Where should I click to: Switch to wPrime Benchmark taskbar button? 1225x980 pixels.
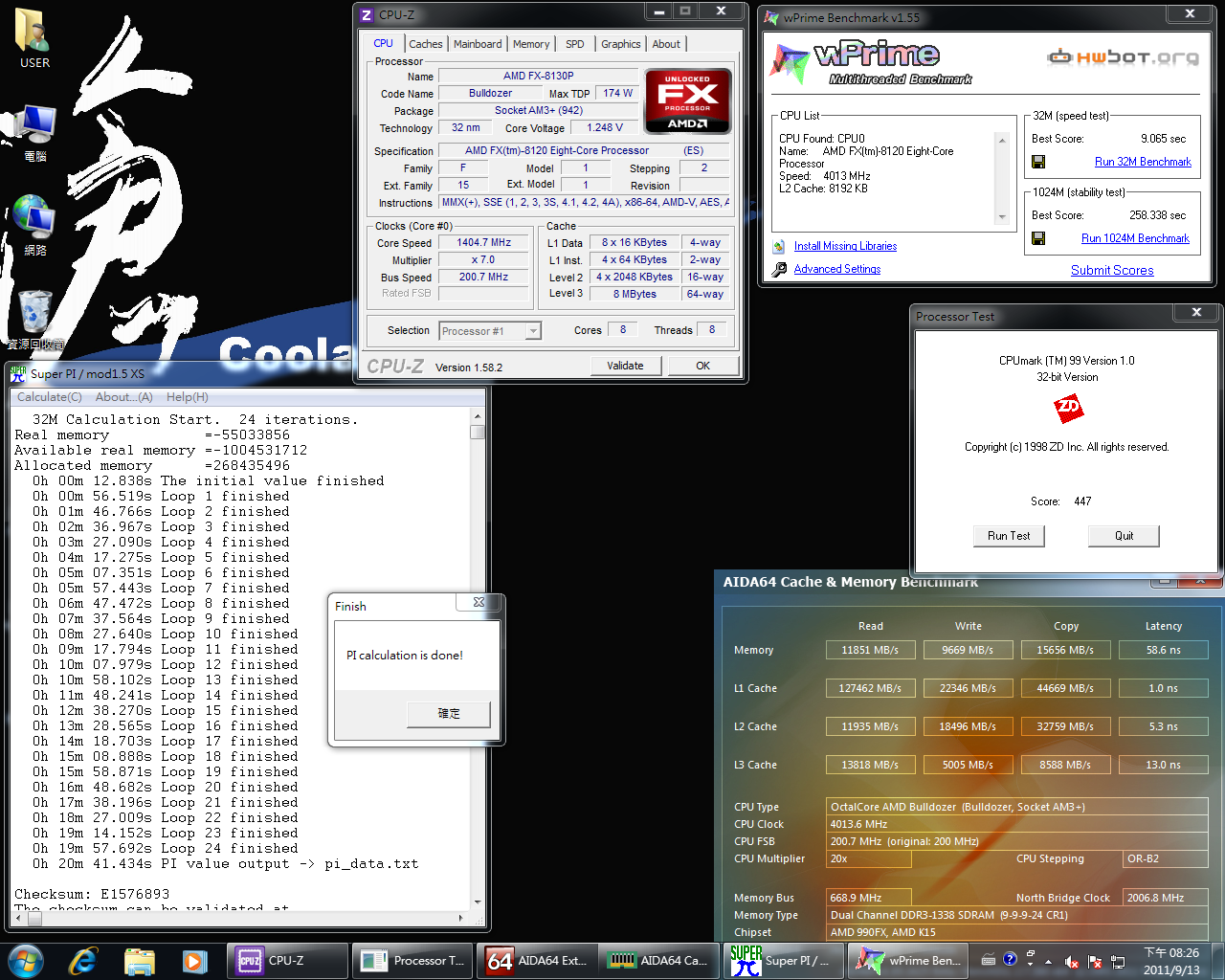[908, 961]
